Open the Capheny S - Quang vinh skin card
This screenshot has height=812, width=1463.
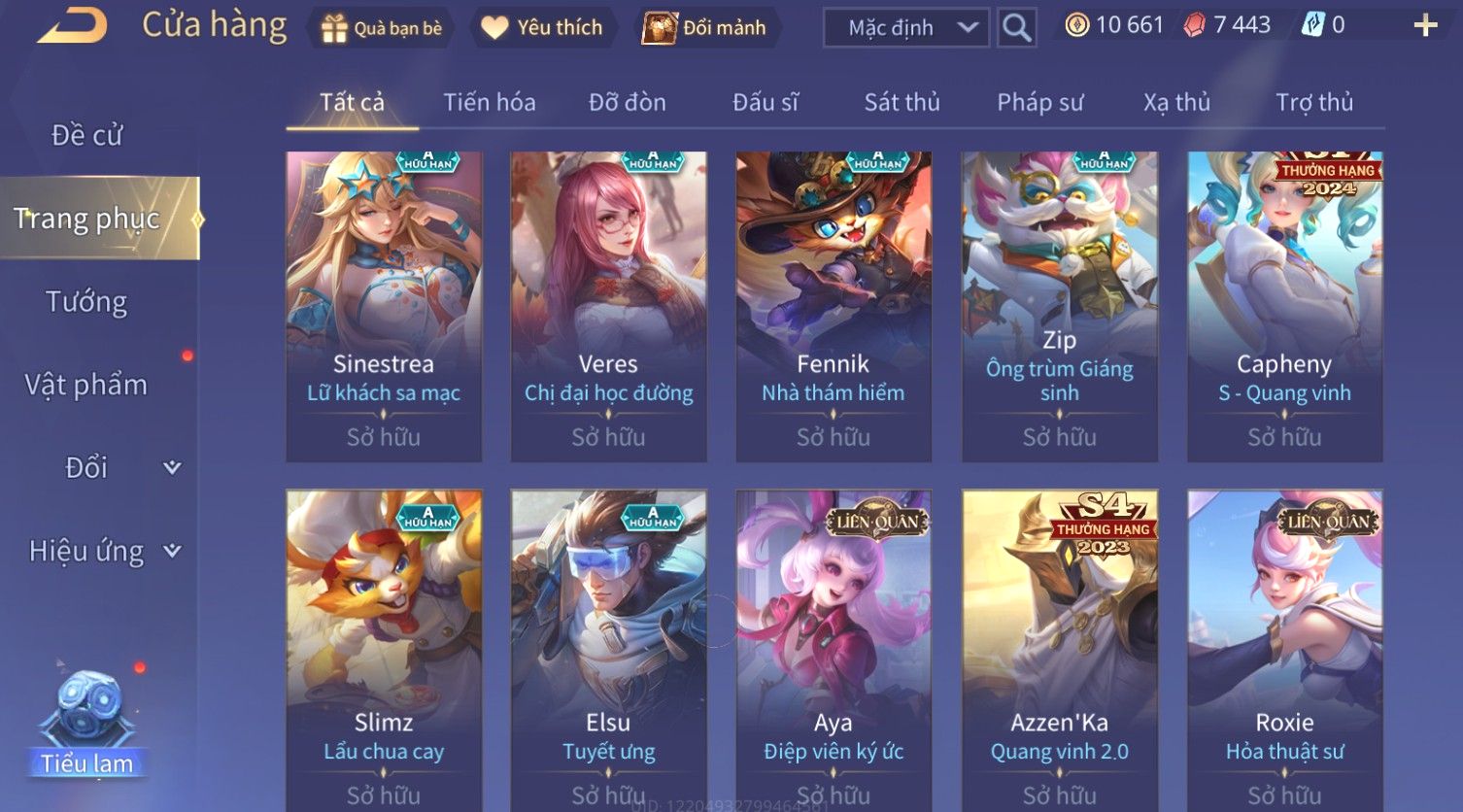(x=1284, y=306)
